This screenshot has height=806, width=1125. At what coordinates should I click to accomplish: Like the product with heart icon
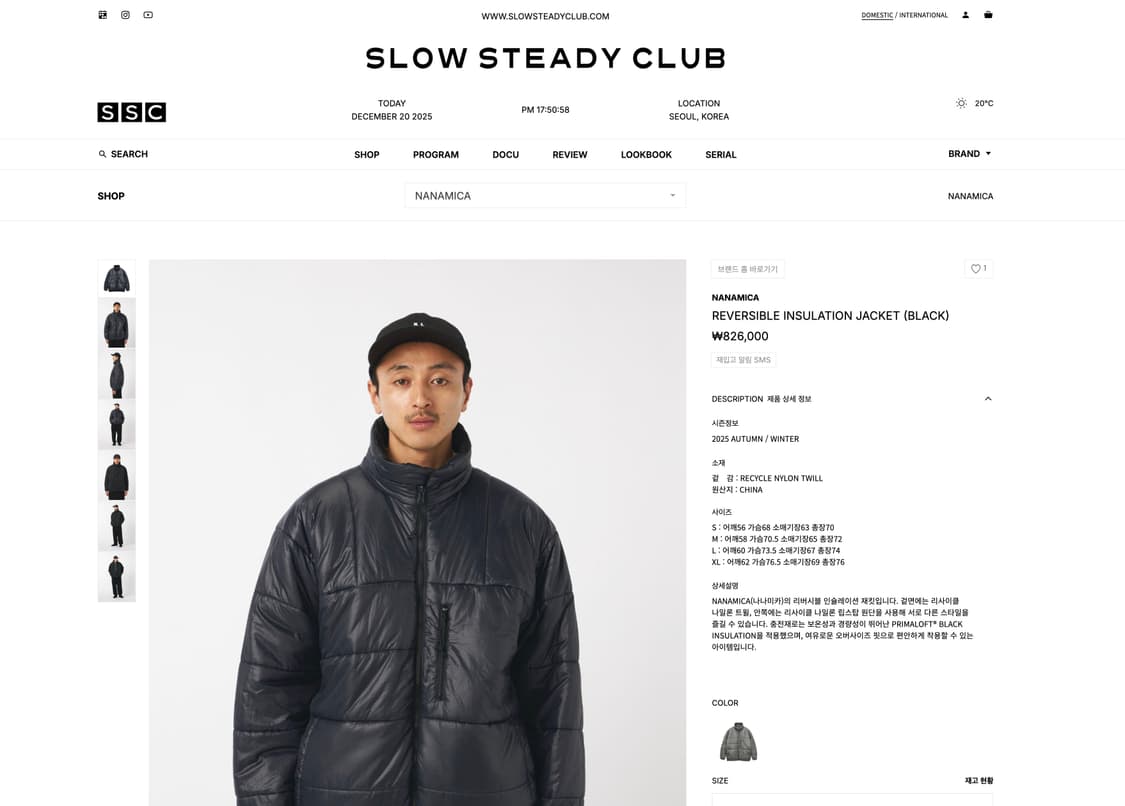coord(979,268)
